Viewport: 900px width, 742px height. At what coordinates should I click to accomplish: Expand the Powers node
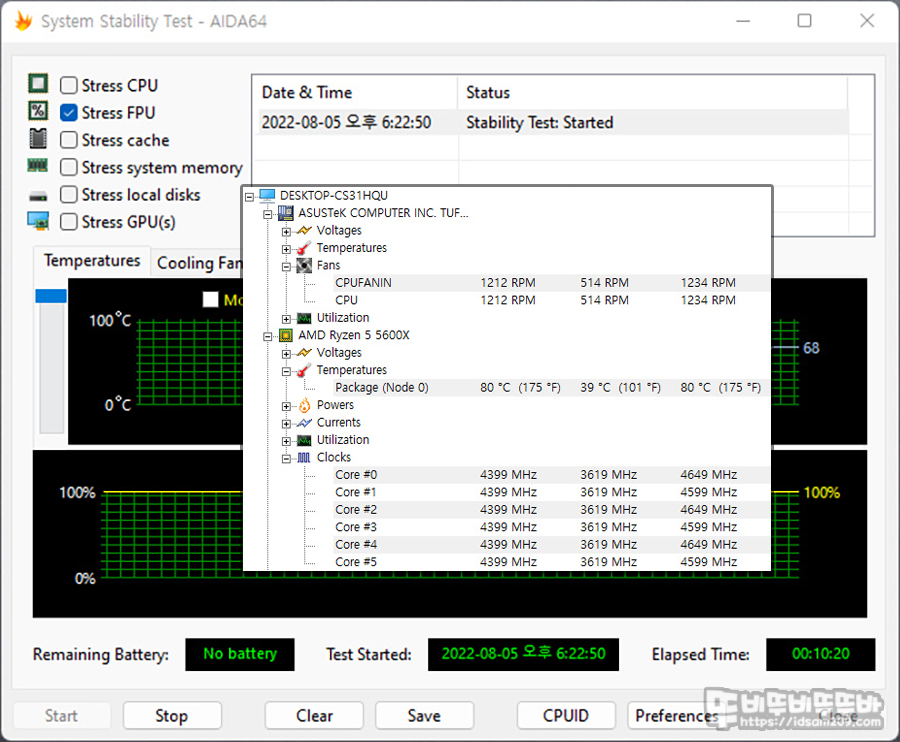click(286, 406)
